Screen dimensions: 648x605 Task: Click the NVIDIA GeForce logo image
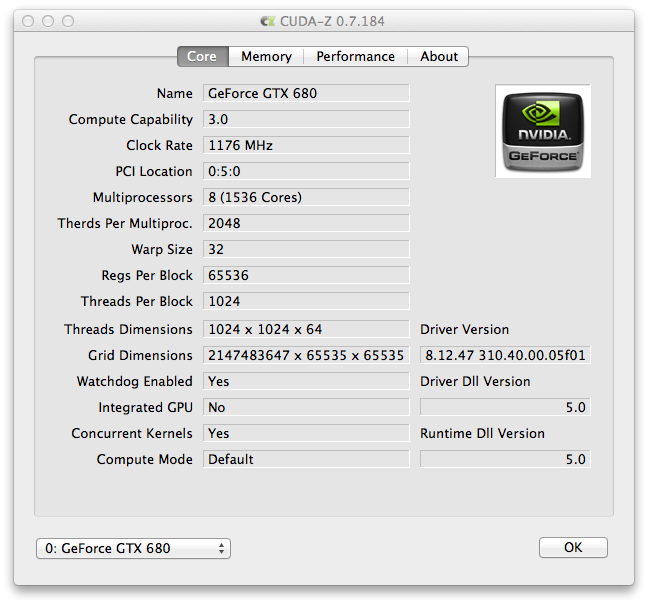[543, 131]
